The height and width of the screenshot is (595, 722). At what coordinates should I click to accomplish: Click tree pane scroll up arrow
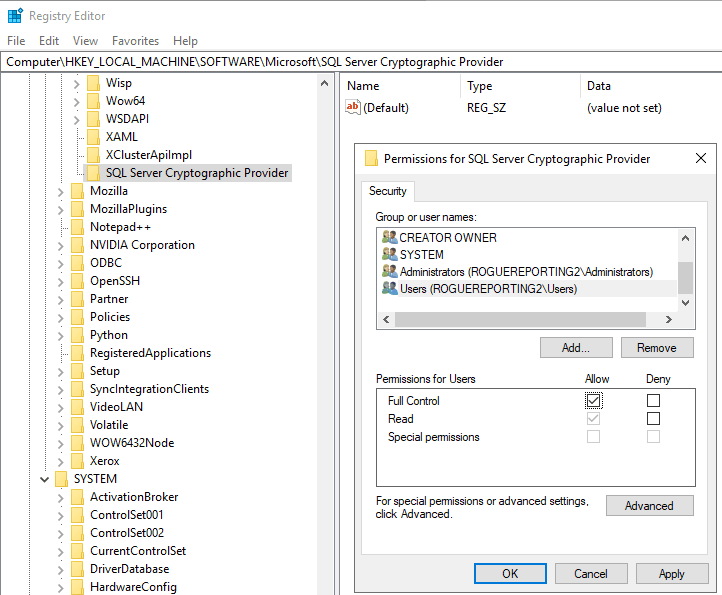[x=324, y=83]
